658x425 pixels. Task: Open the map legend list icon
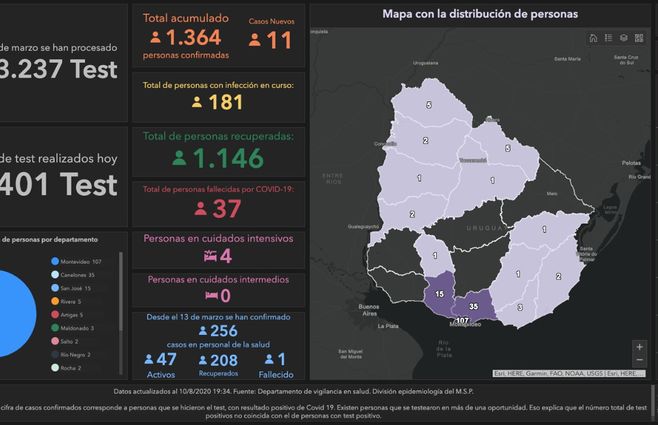coord(608,38)
